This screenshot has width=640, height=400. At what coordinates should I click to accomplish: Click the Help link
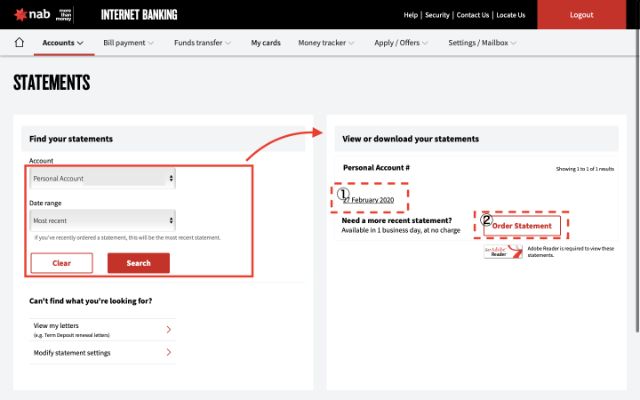click(x=411, y=15)
